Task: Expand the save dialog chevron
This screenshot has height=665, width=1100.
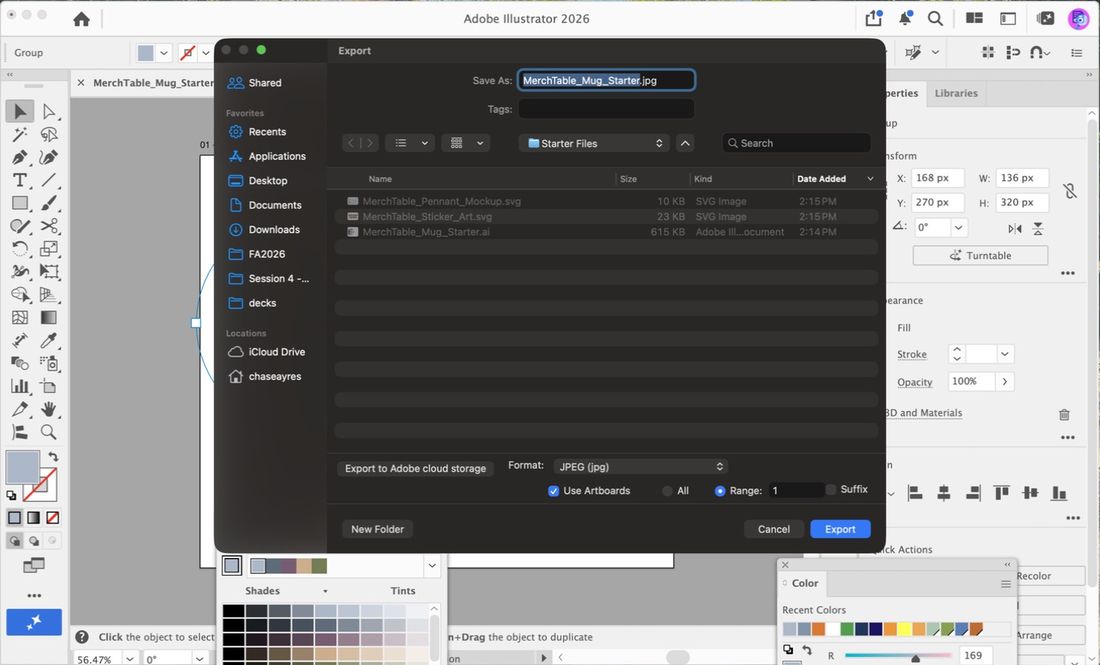Action: tap(685, 143)
